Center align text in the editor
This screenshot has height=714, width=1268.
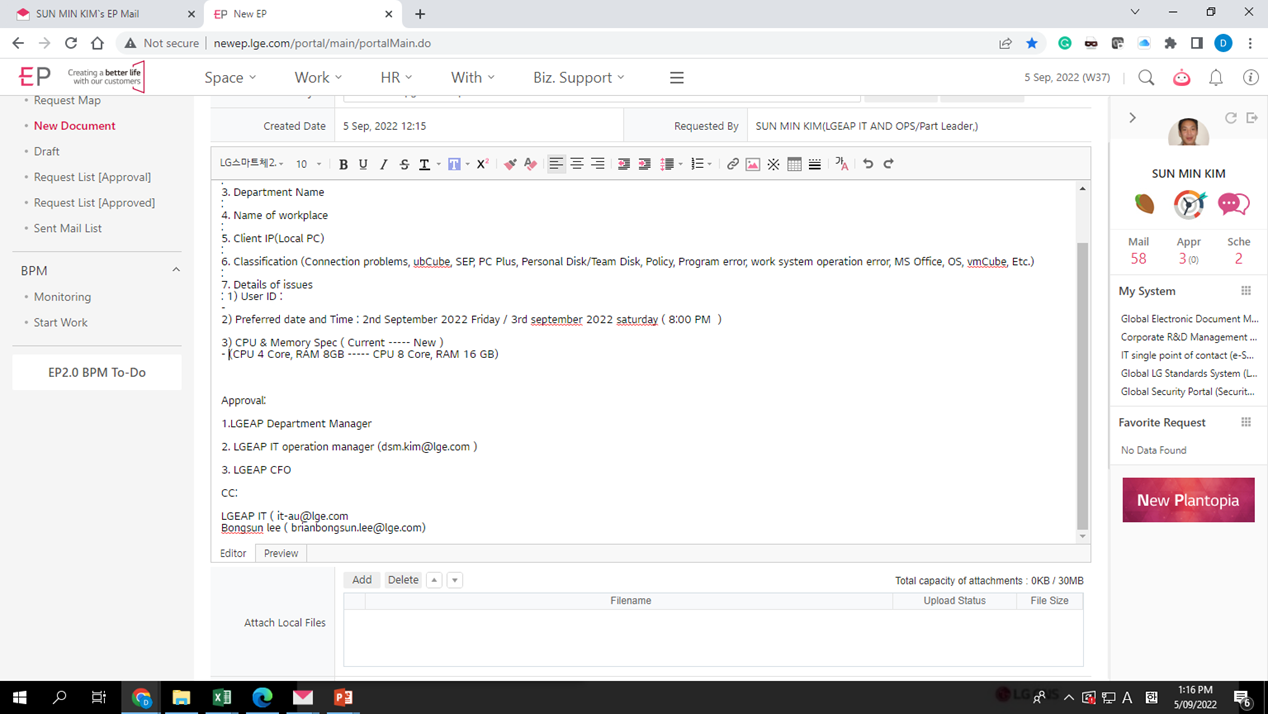click(577, 164)
